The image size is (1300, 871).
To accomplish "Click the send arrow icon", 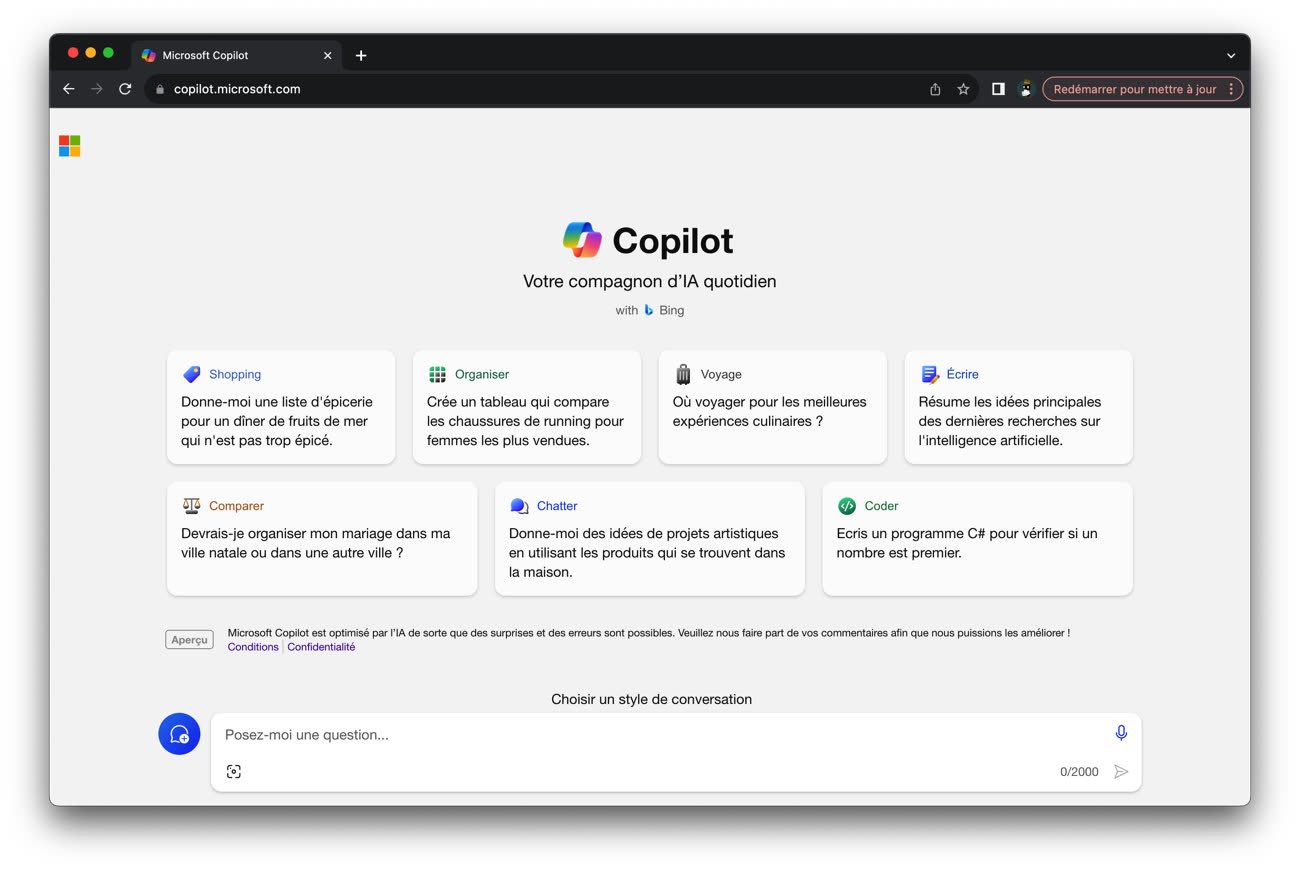I will click(1121, 771).
